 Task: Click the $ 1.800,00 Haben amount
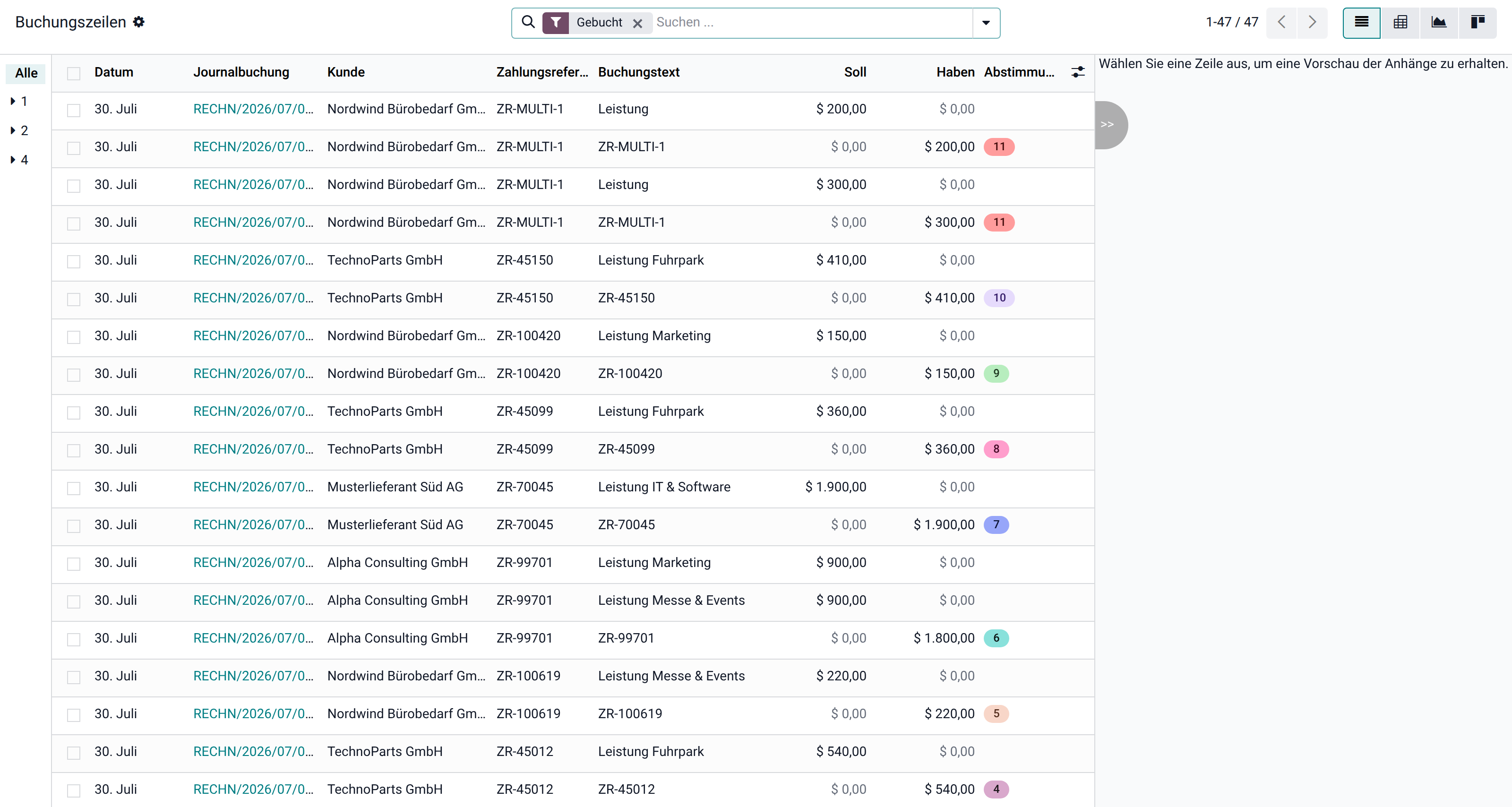pos(944,638)
